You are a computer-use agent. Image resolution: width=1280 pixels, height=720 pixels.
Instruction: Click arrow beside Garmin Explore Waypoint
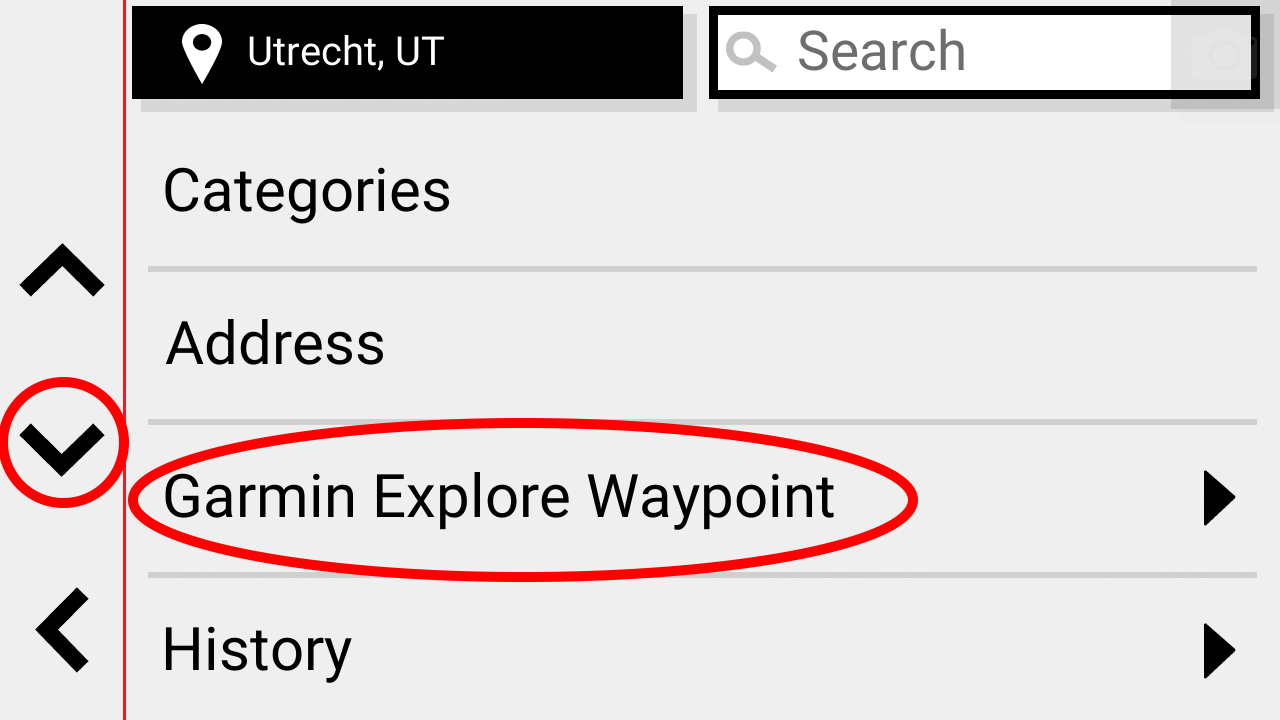pyautogui.click(x=1219, y=497)
